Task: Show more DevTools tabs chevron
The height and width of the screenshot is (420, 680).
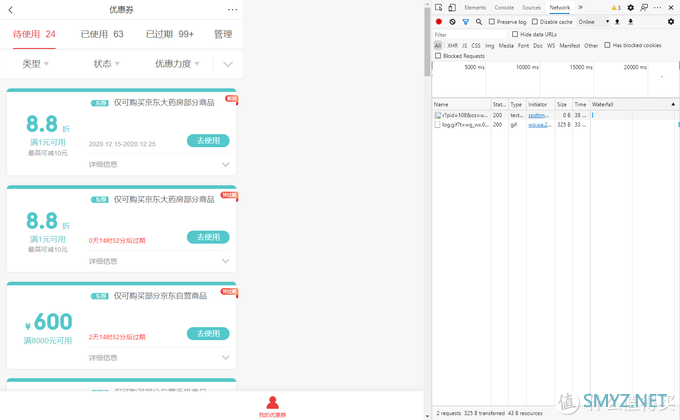Action: [x=581, y=7]
